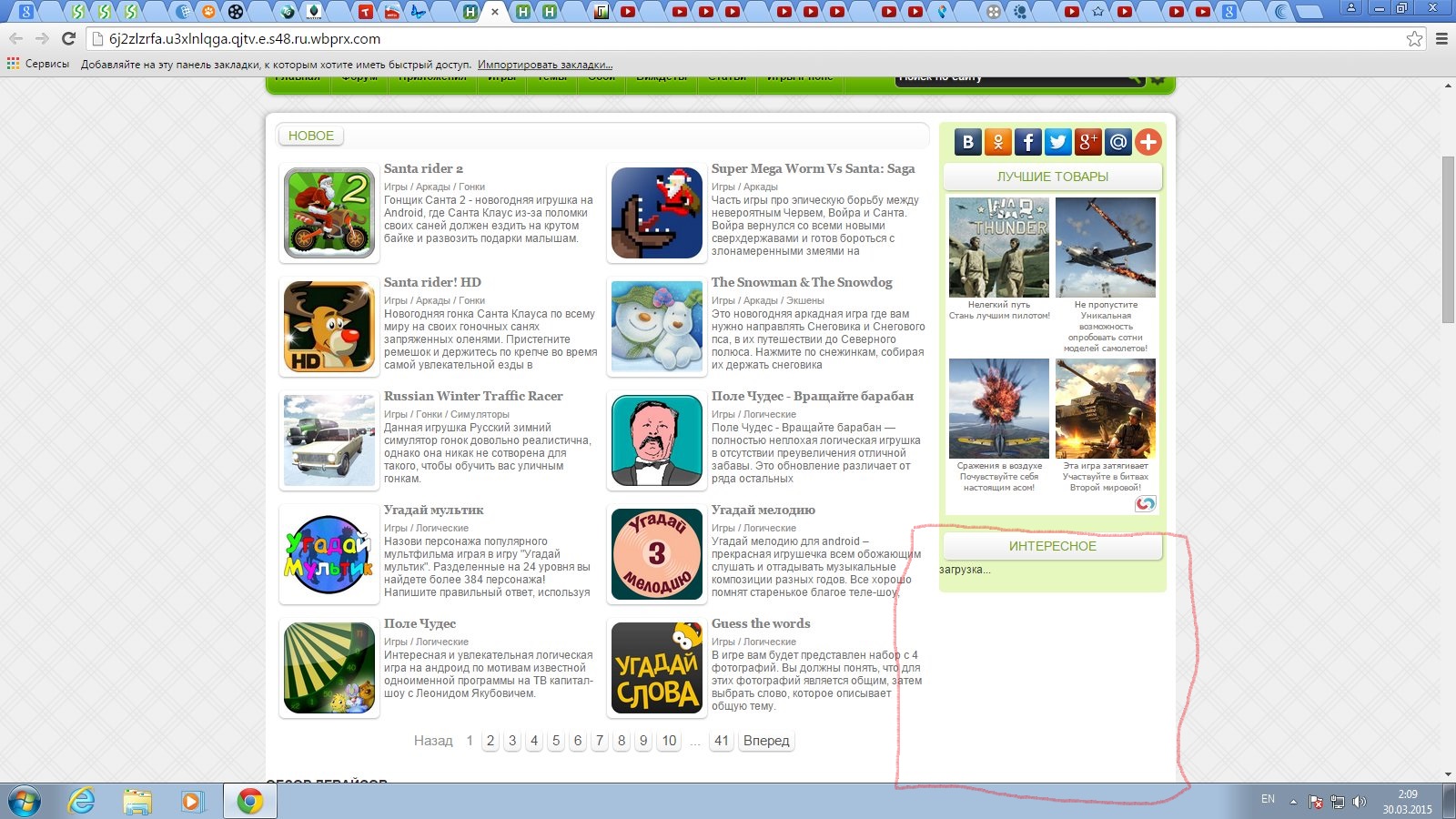The height and width of the screenshot is (819, 1456).
Task: Click the ЛУЧШИЕ ТОВАРЫ header
Action: (x=1053, y=177)
